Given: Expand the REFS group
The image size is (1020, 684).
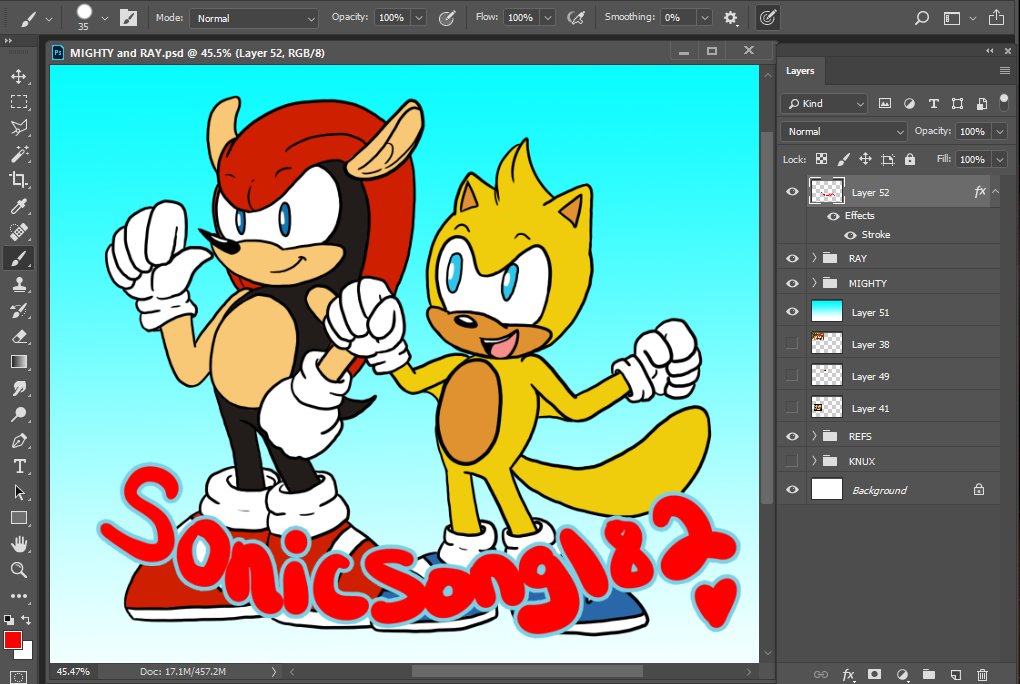Looking at the screenshot, I should pos(814,435).
